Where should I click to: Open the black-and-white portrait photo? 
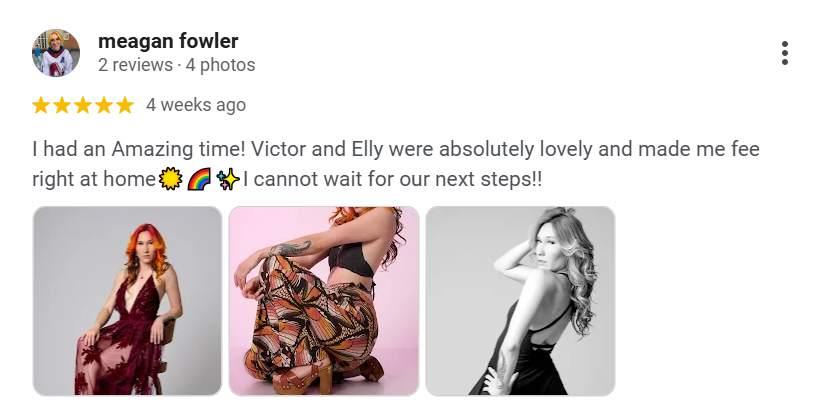tap(520, 300)
